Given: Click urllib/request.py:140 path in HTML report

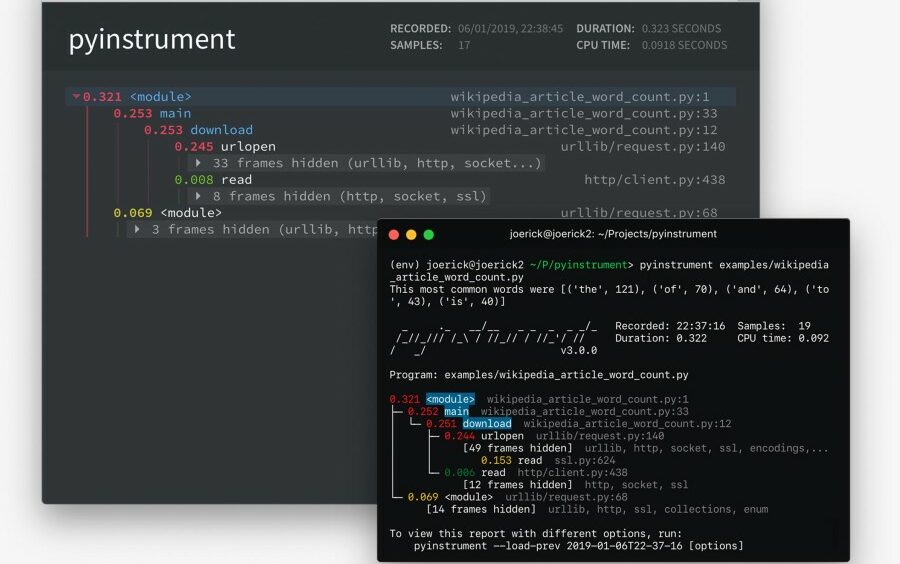Looking at the screenshot, I should tap(643, 146).
